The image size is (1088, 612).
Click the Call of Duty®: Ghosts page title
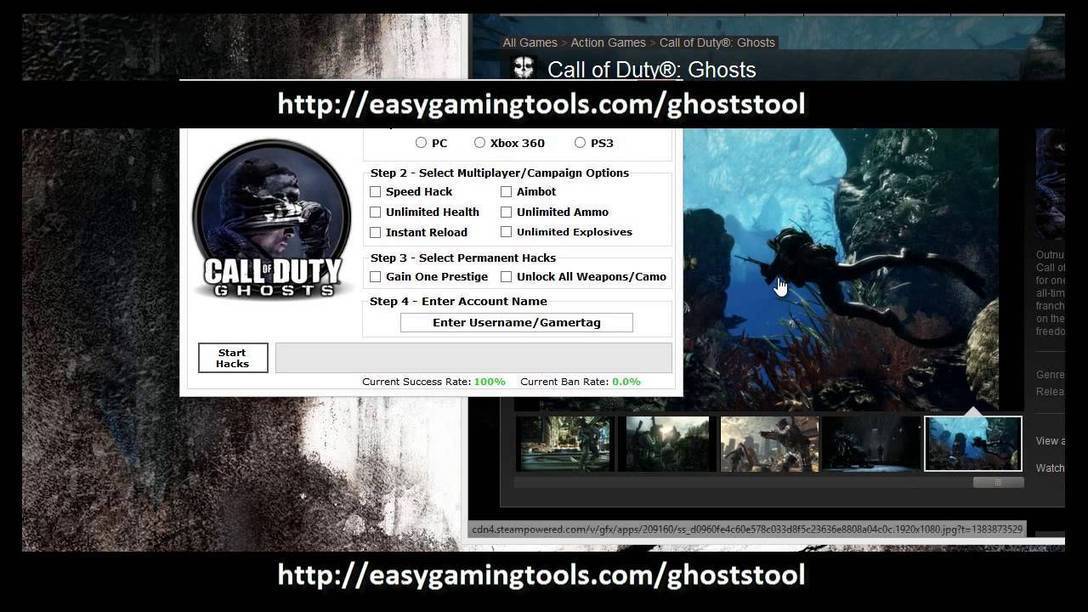652,69
